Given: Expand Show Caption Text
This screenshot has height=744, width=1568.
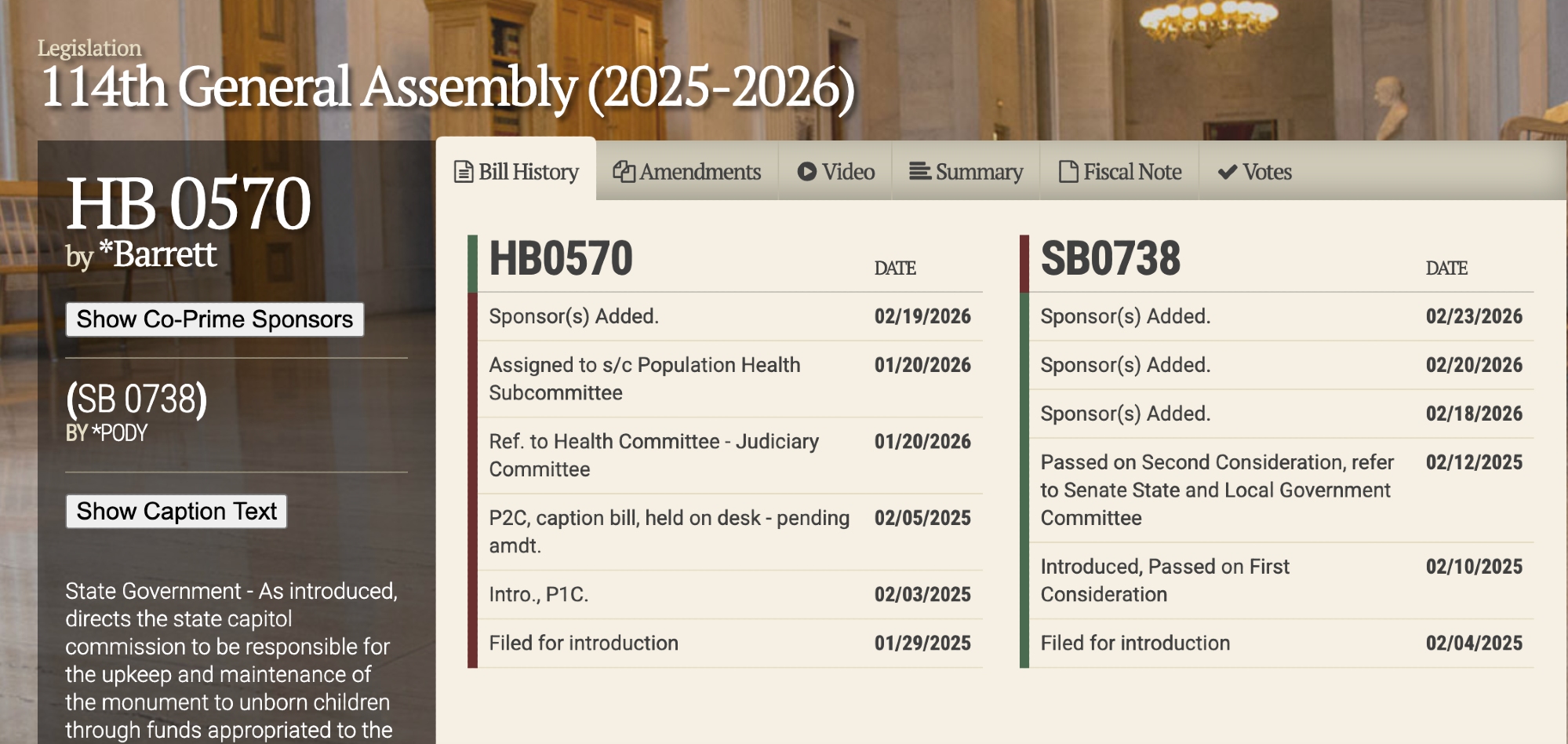Looking at the screenshot, I should click(x=176, y=512).
